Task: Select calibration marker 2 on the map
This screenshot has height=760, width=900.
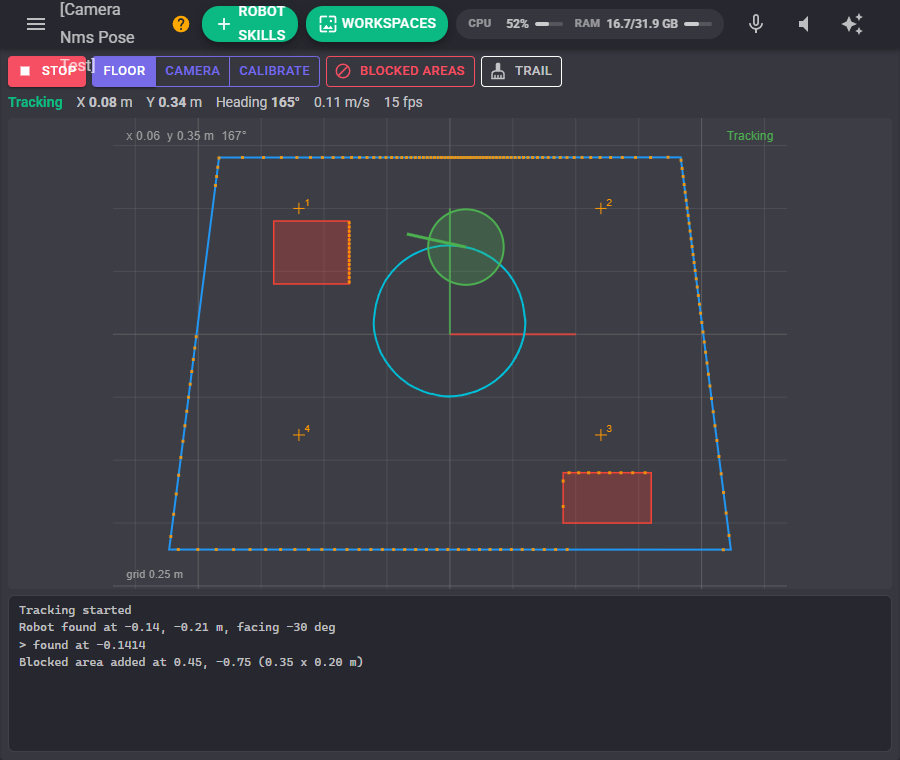Action: tap(601, 208)
